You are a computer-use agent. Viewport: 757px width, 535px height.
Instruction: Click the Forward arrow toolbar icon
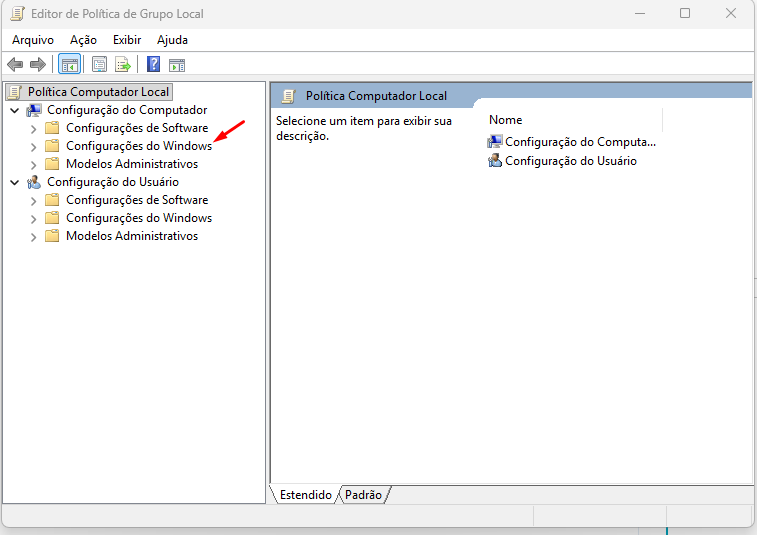point(38,65)
